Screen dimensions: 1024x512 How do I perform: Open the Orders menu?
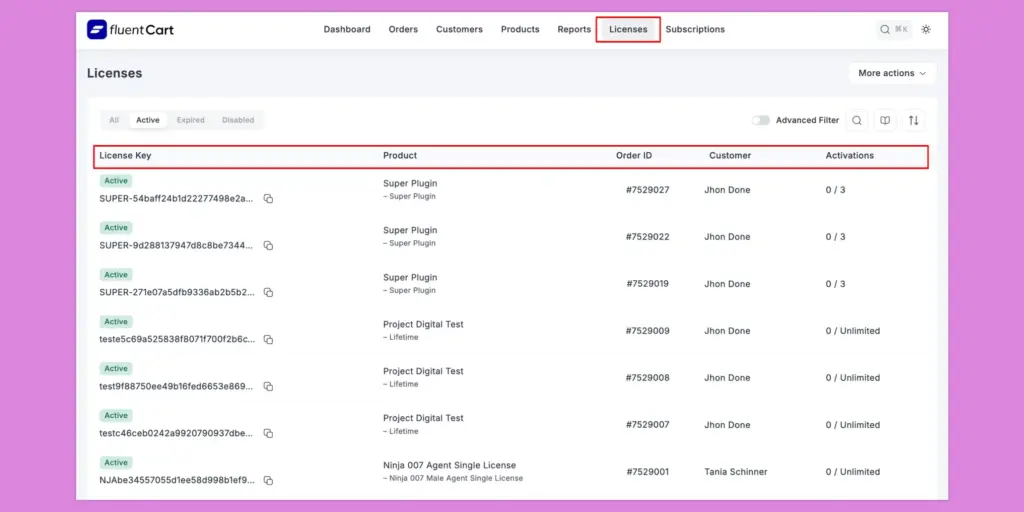pyautogui.click(x=403, y=29)
